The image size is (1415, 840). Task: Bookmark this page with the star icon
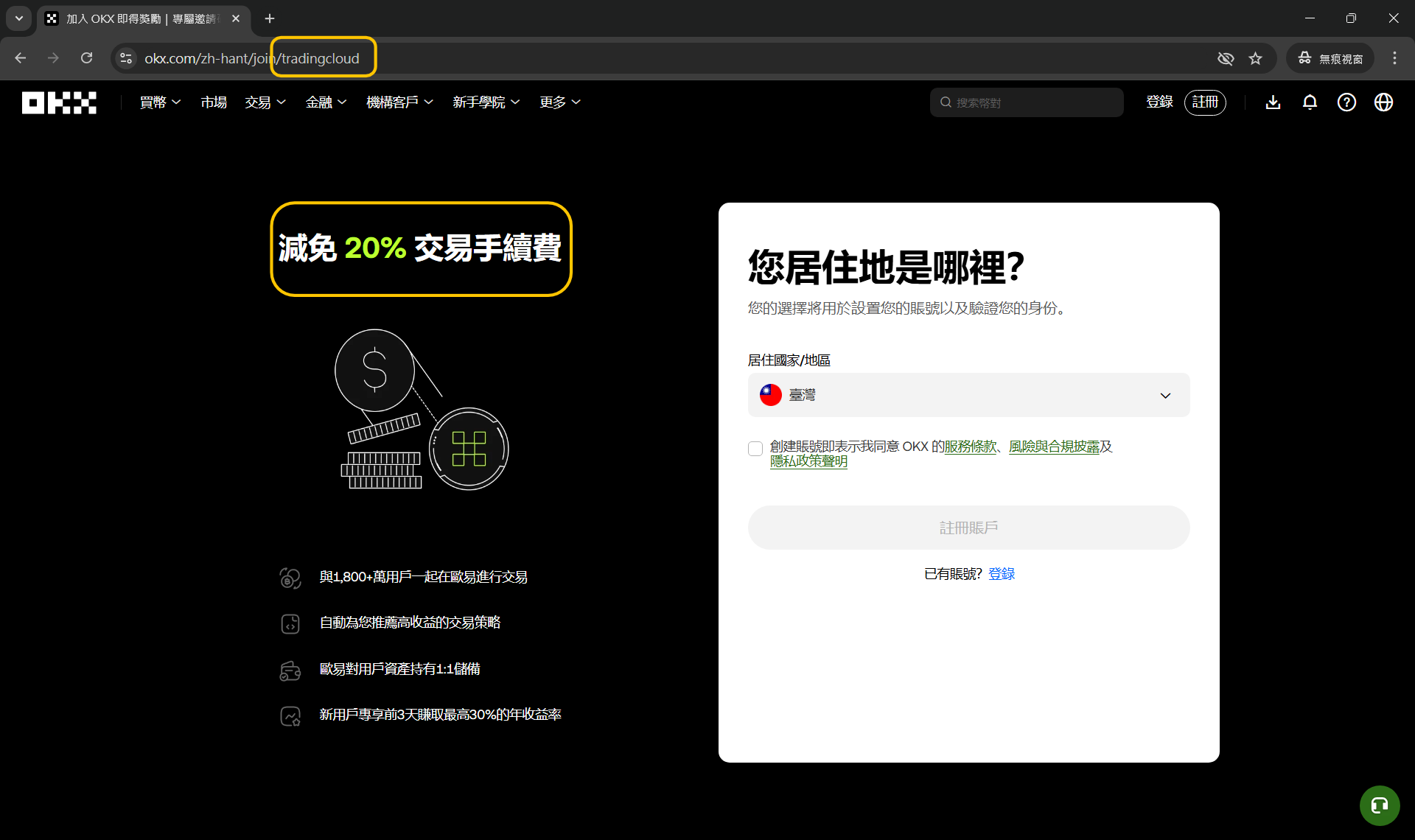click(1256, 58)
